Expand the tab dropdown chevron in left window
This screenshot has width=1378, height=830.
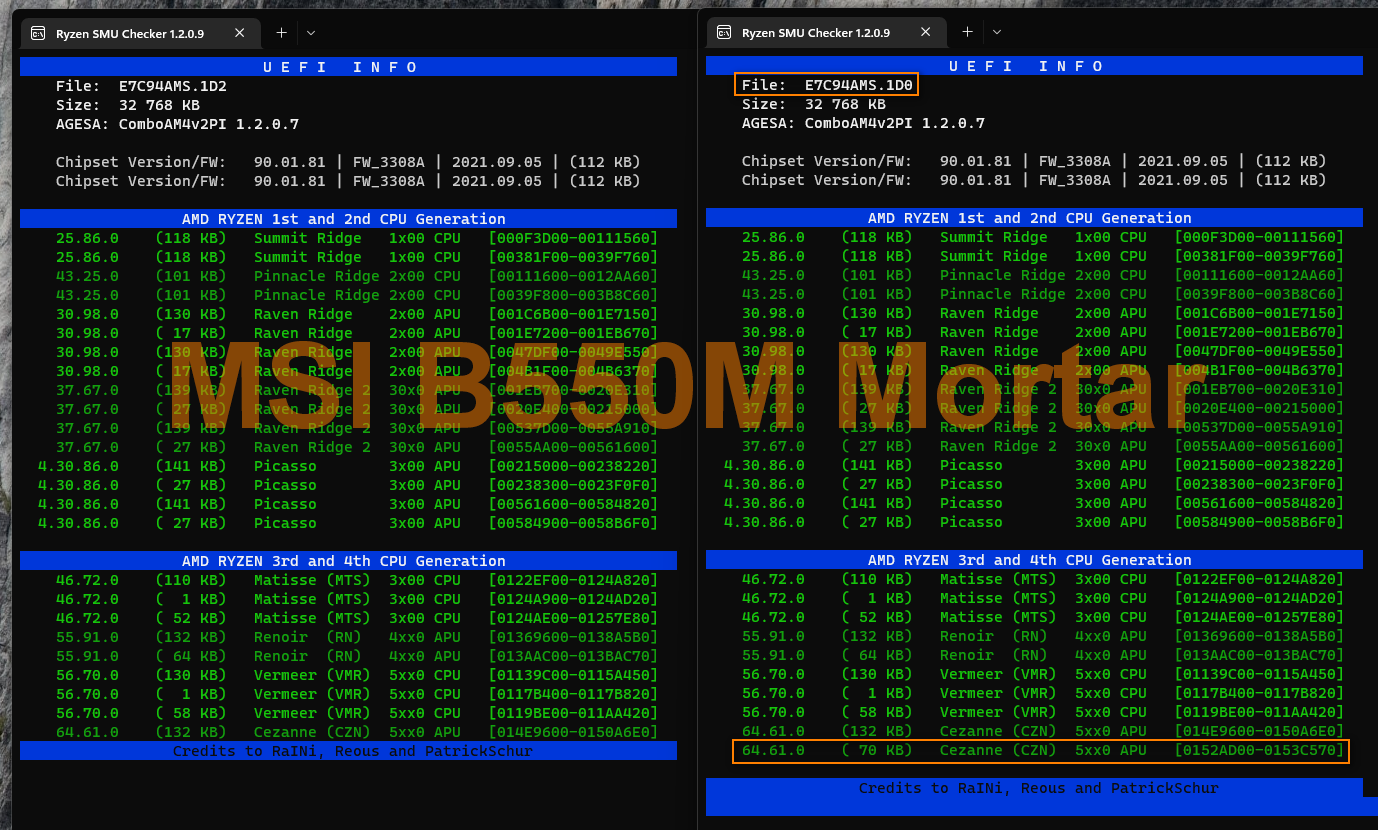[x=311, y=33]
